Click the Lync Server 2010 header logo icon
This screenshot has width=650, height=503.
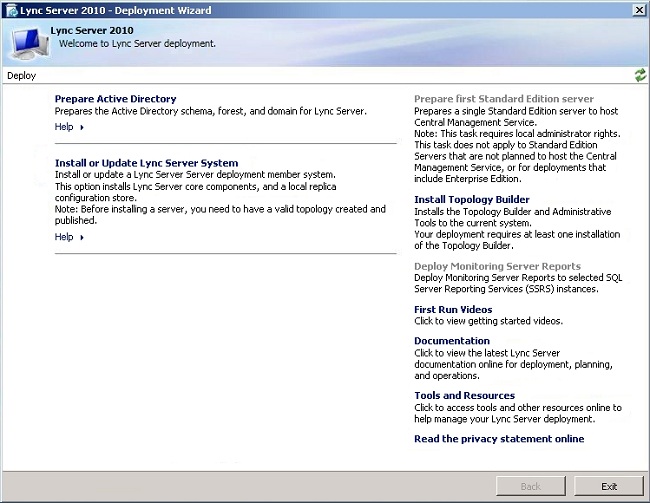pyautogui.click(x=25, y=39)
